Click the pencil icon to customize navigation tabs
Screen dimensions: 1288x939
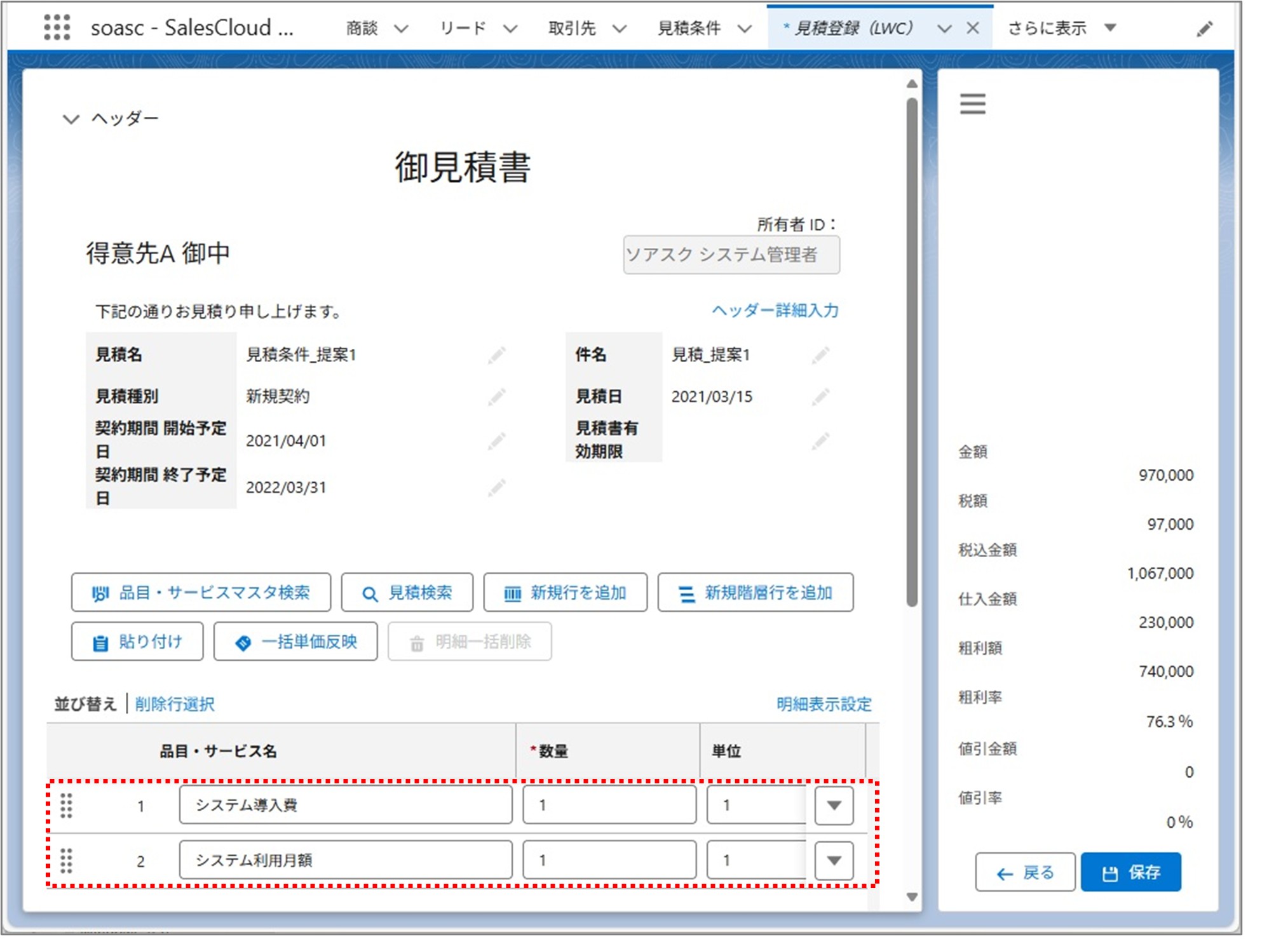click(1205, 29)
